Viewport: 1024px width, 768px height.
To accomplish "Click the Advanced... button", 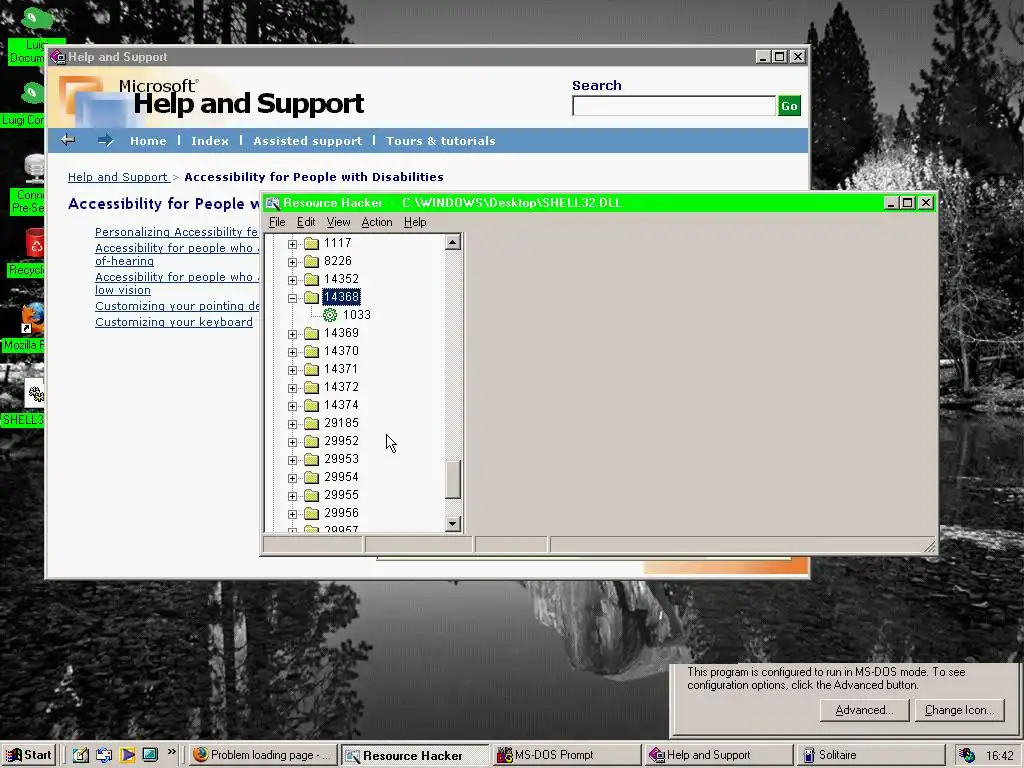I will coord(864,710).
